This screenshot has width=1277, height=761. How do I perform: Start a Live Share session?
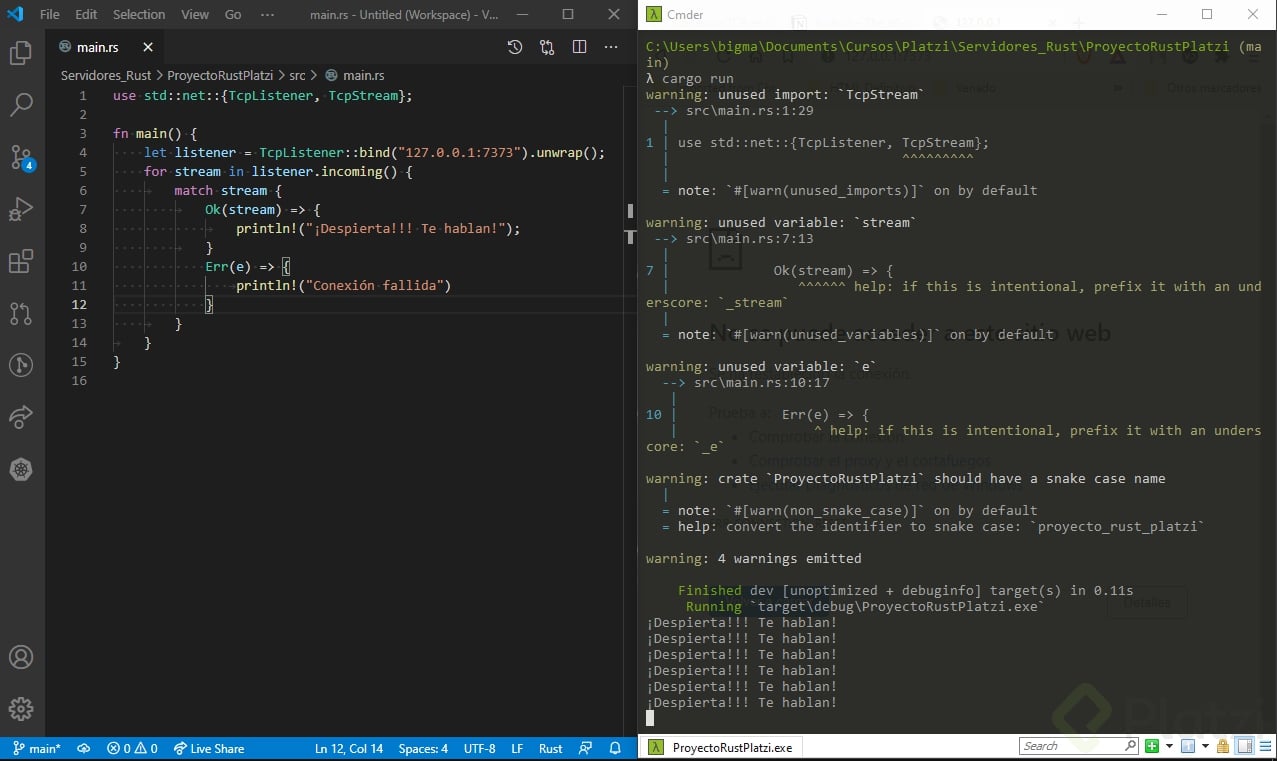(x=208, y=748)
